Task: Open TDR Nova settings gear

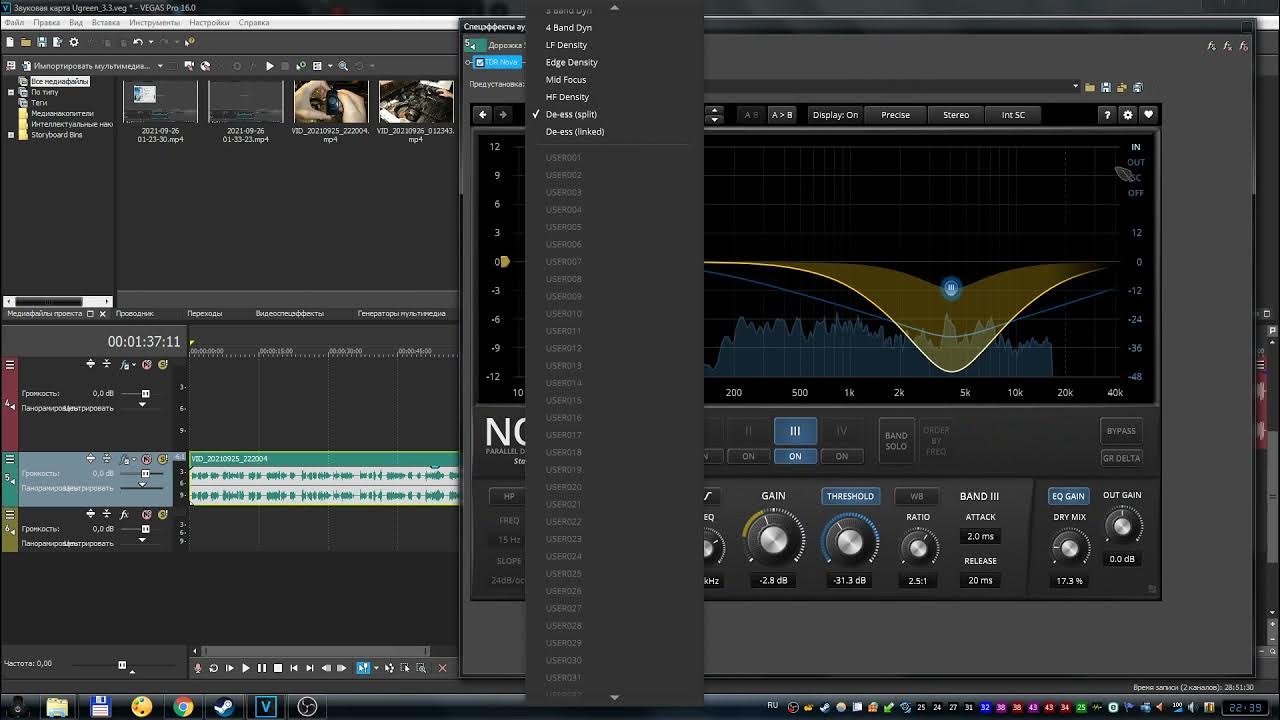Action: (1128, 115)
